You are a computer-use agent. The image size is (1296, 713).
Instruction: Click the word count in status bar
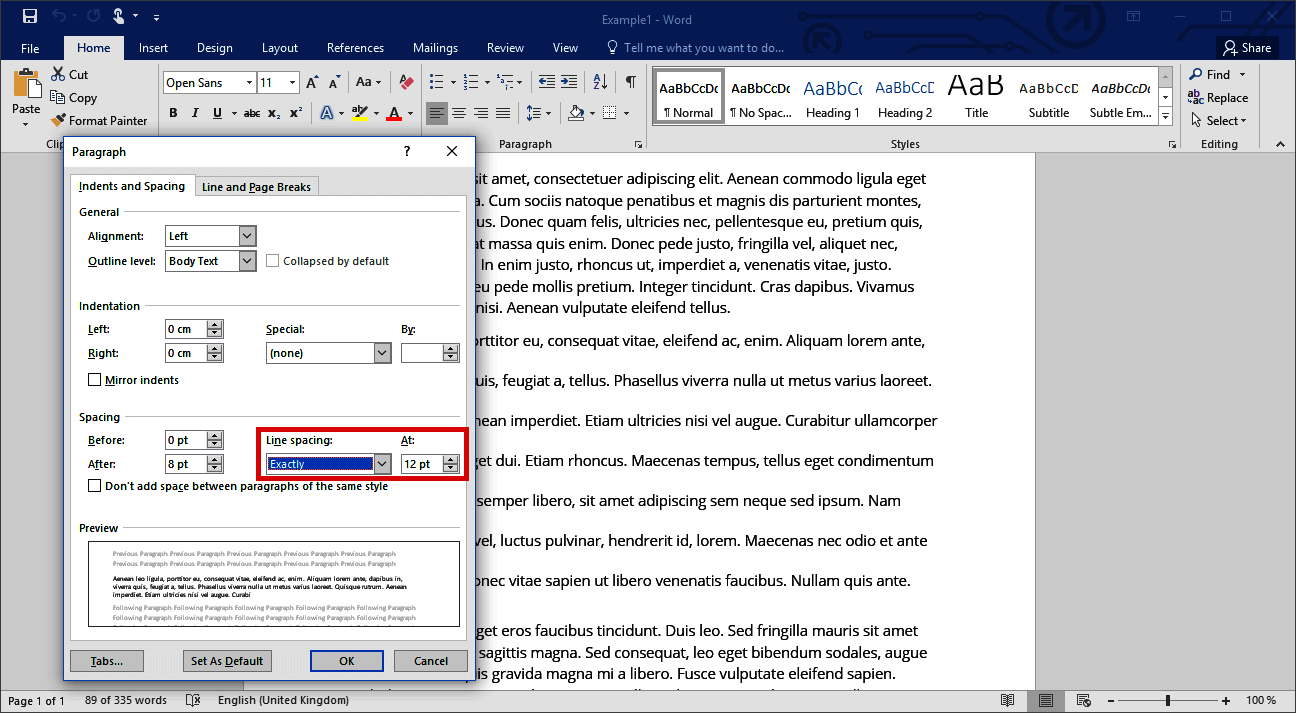tap(124, 699)
